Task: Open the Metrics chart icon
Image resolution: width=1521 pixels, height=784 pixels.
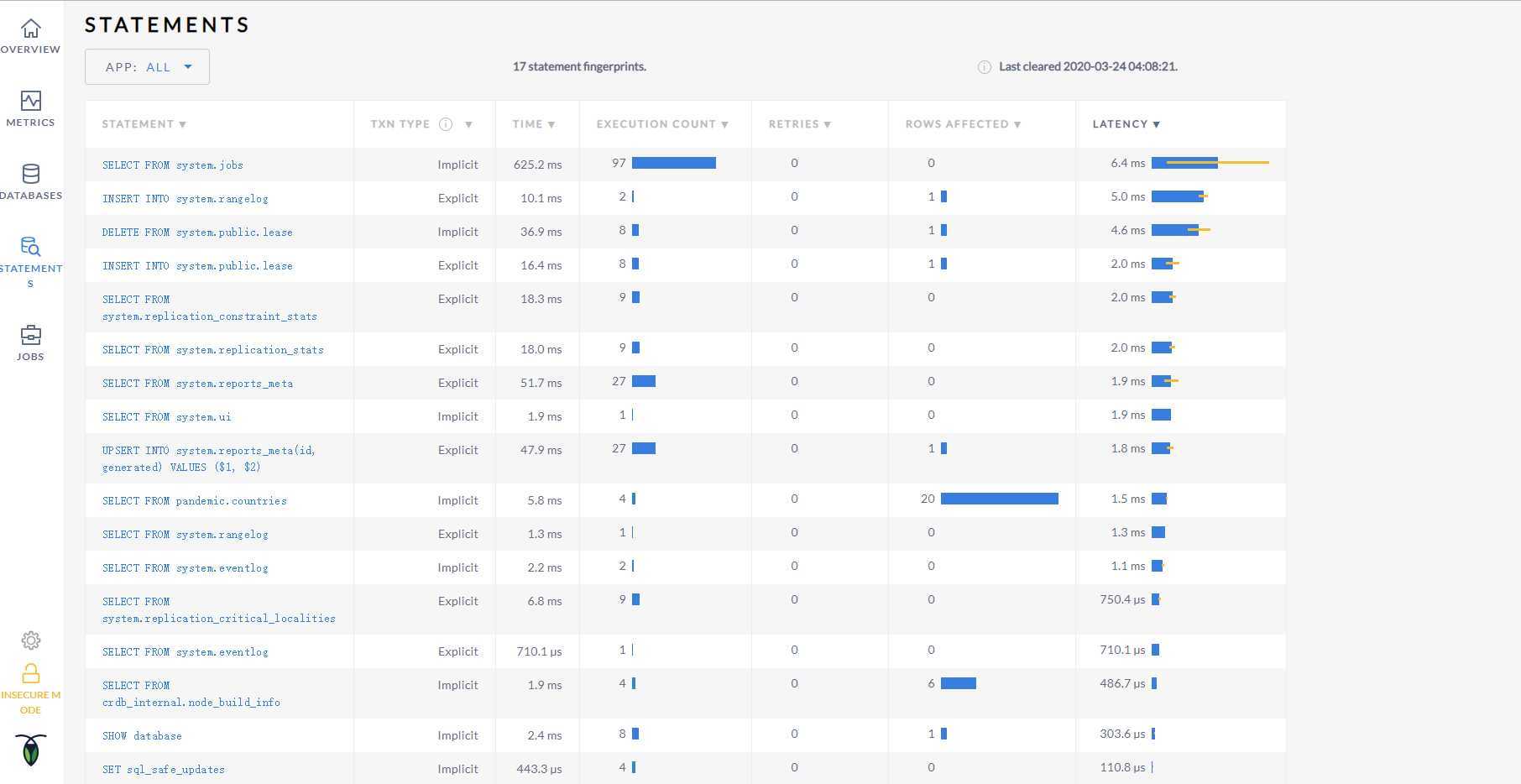Action: pos(31,101)
